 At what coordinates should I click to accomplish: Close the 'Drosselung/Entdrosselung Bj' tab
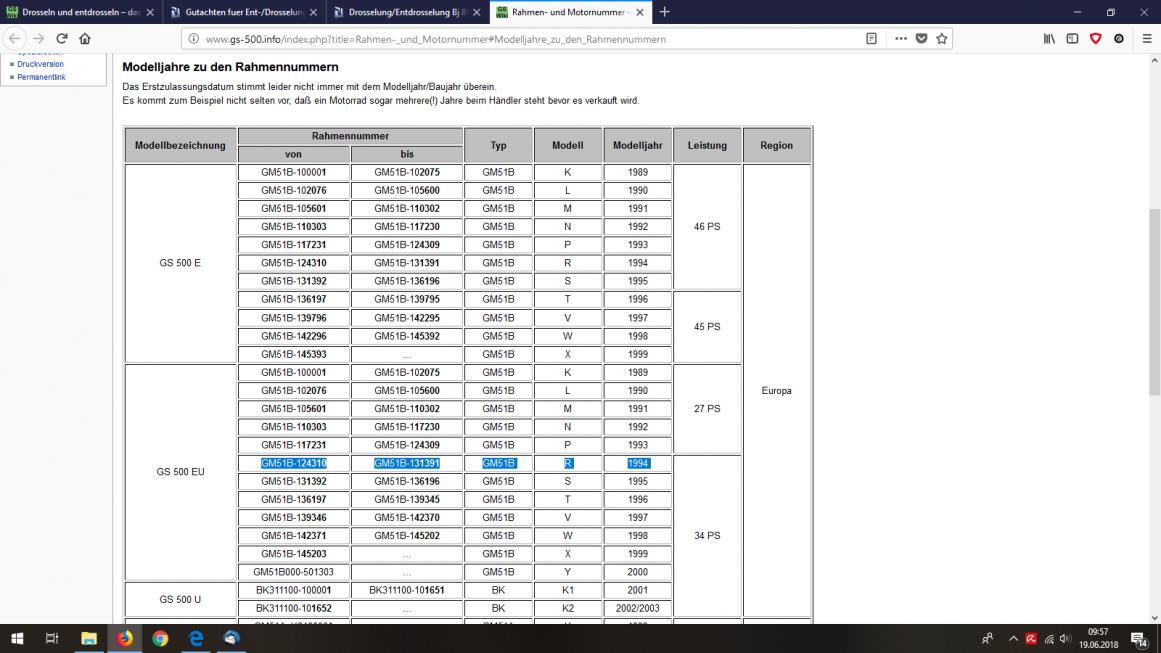[477, 13]
